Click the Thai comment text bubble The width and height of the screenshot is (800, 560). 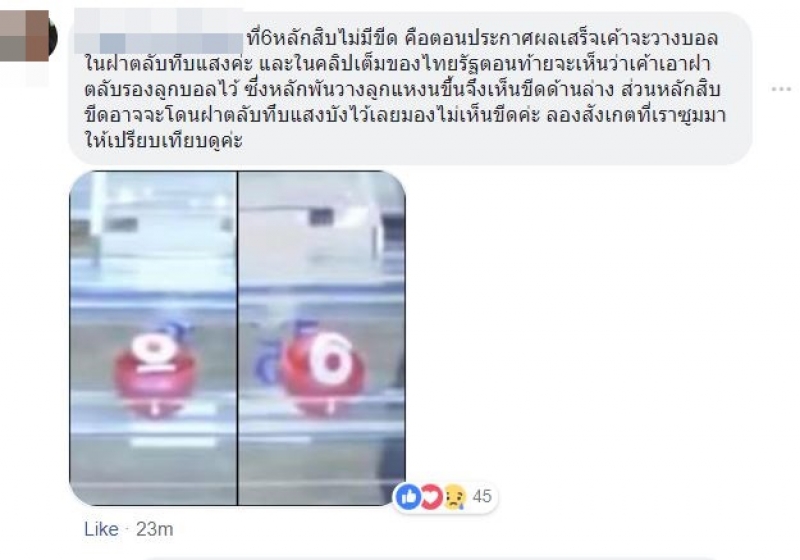pyautogui.click(x=410, y=88)
